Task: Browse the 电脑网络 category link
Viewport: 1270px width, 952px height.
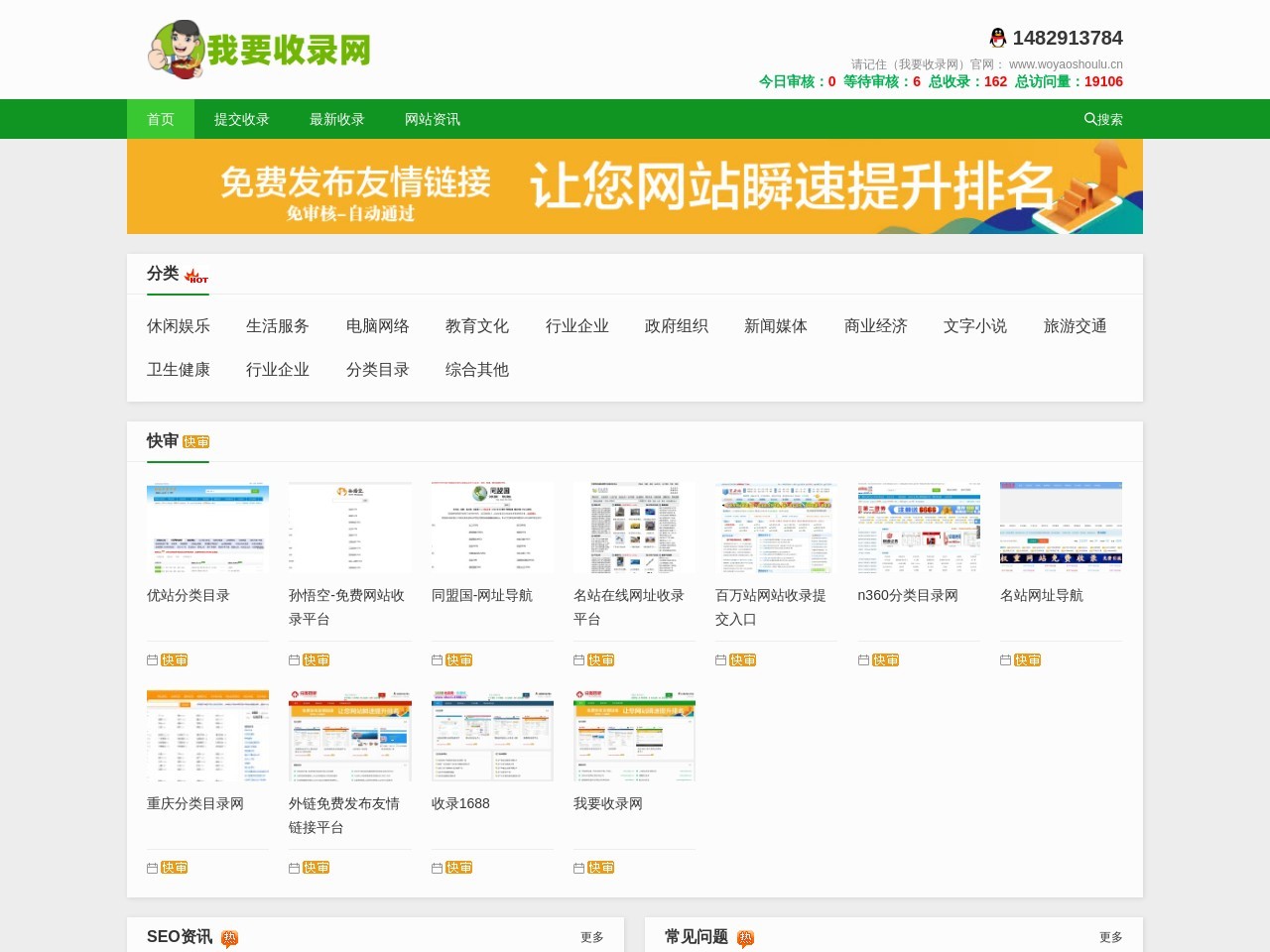Action: tap(378, 326)
